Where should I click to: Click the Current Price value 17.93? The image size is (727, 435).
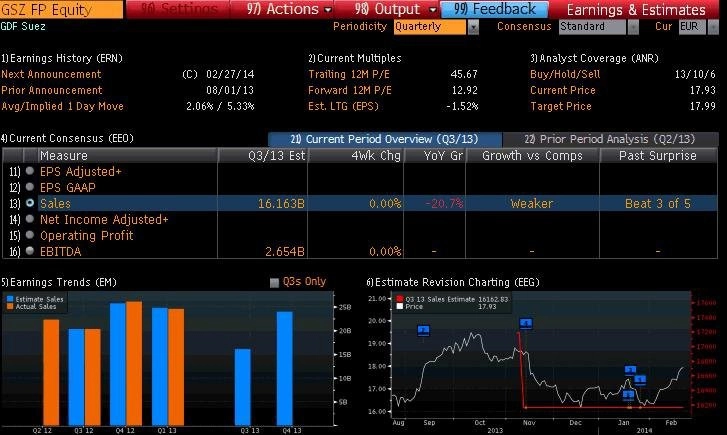[702, 90]
